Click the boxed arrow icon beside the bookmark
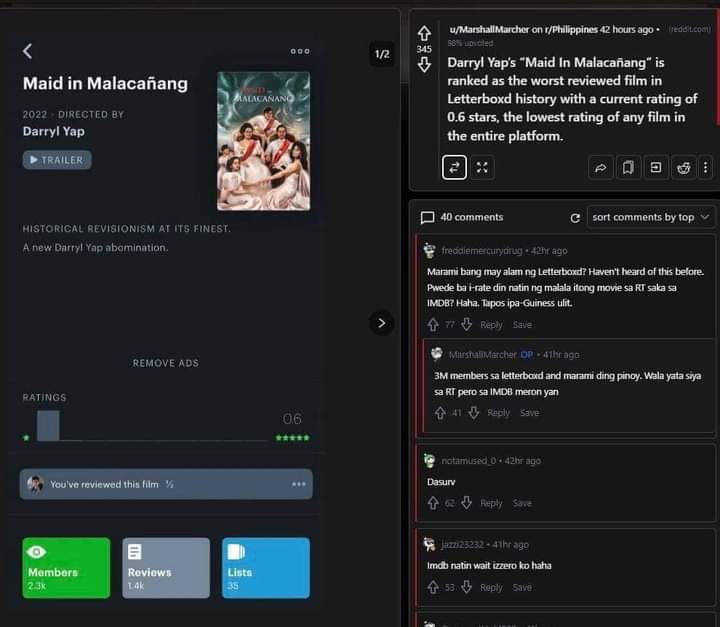720x627 pixels. [656, 168]
